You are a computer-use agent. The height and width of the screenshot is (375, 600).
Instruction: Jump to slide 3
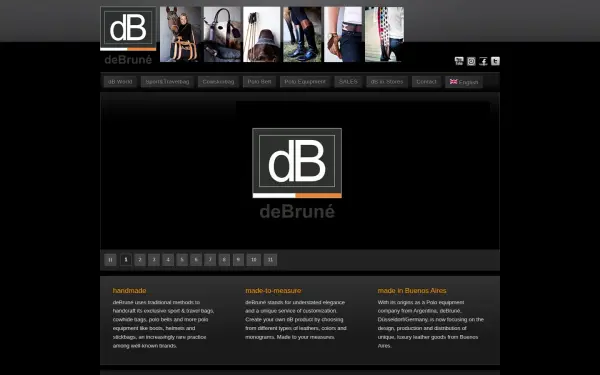click(x=154, y=260)
